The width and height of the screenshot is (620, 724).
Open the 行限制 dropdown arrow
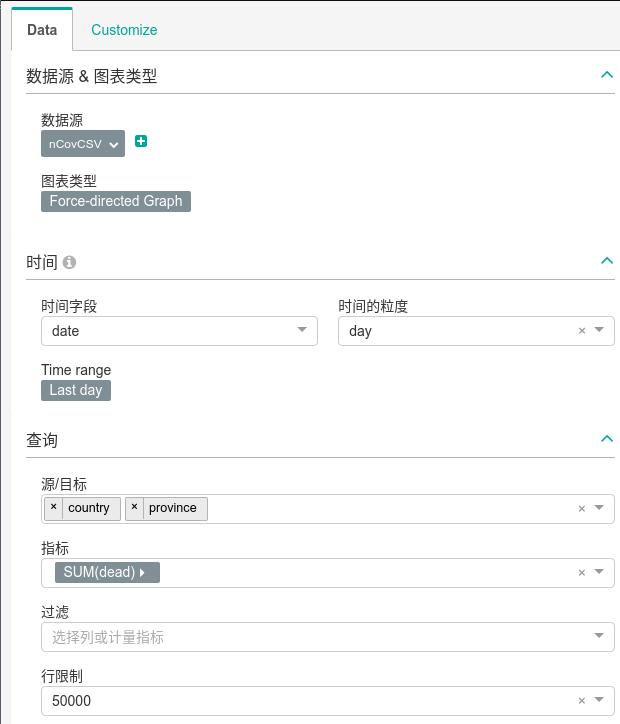coord(600,700)
